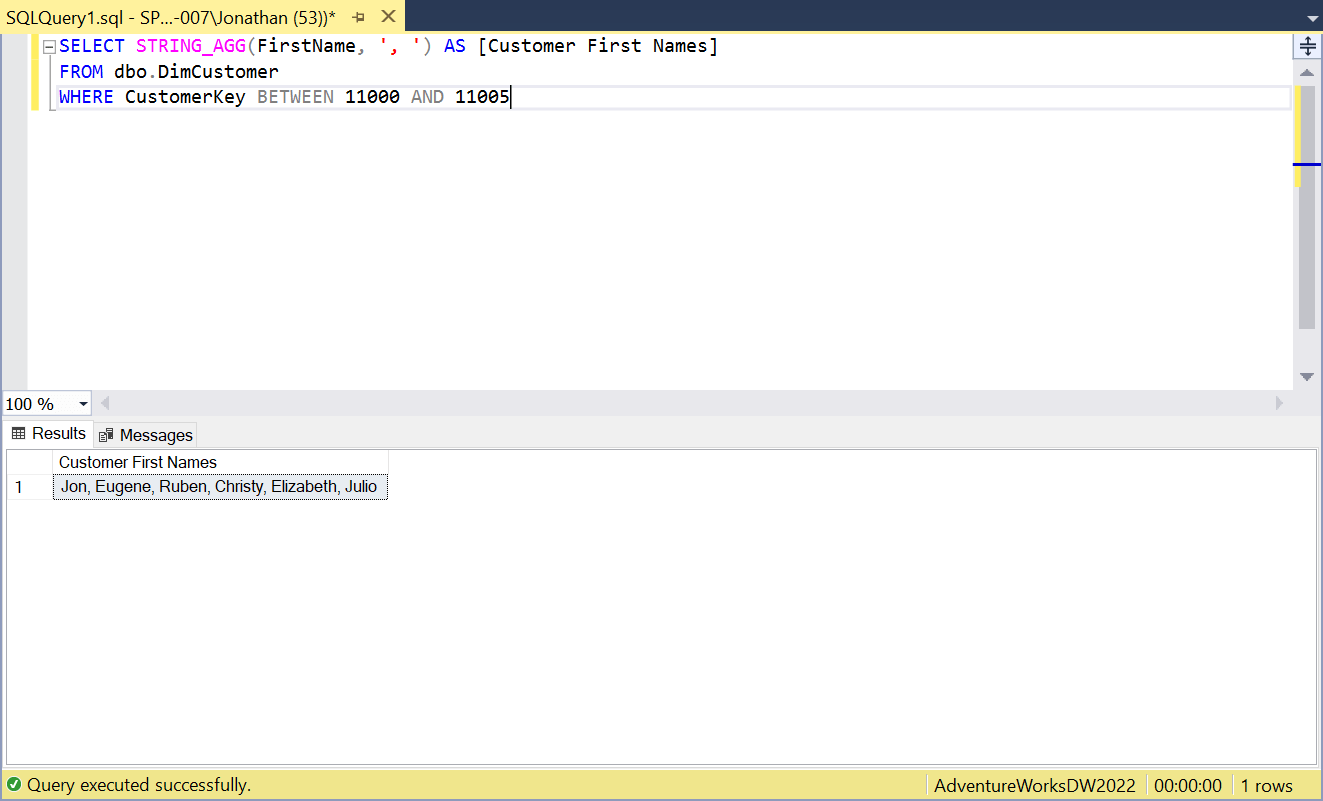Select the Results tab
The width and height of the screenshot is (1323, 801).
(x=49, y=434)
